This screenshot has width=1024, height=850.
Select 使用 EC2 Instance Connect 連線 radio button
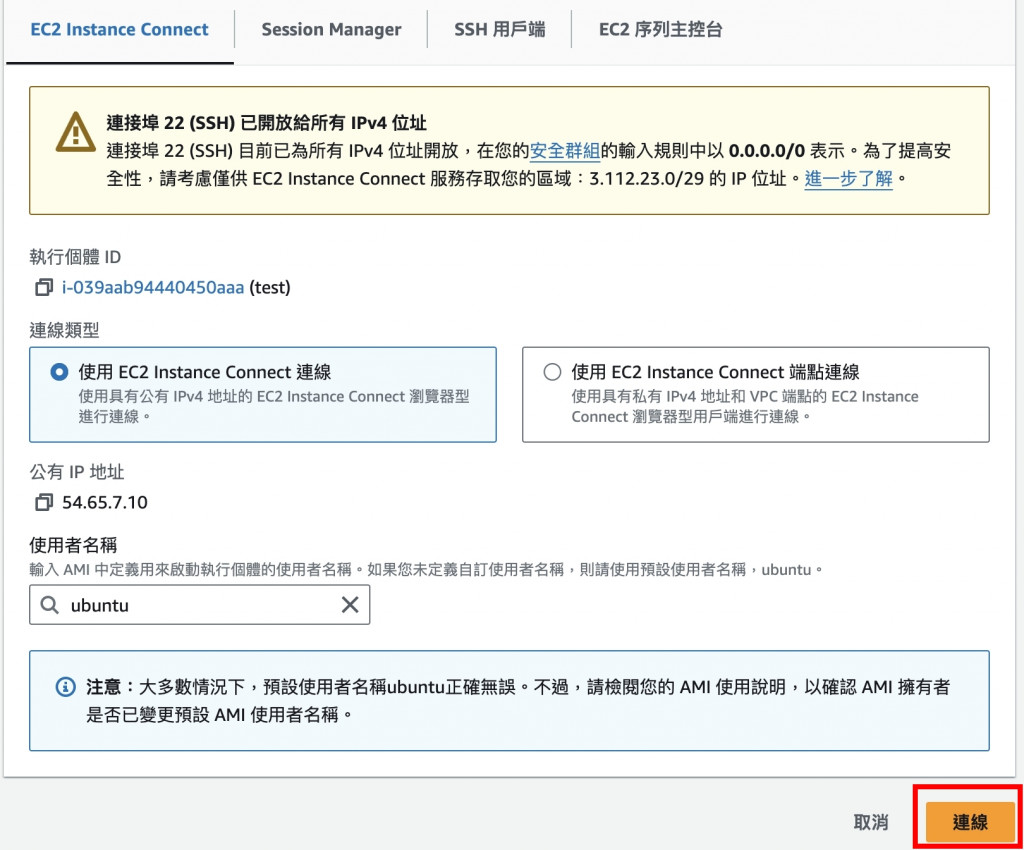[59, 372]
